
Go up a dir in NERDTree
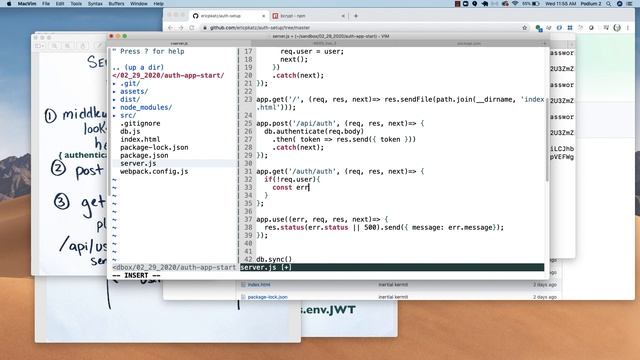[138, 67]
